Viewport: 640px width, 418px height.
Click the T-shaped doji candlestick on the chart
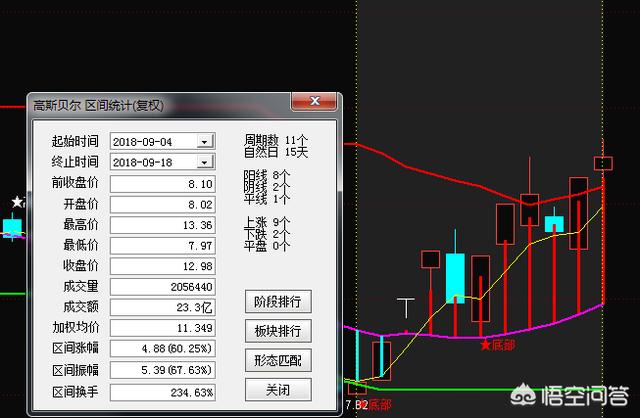click(406, 309)
